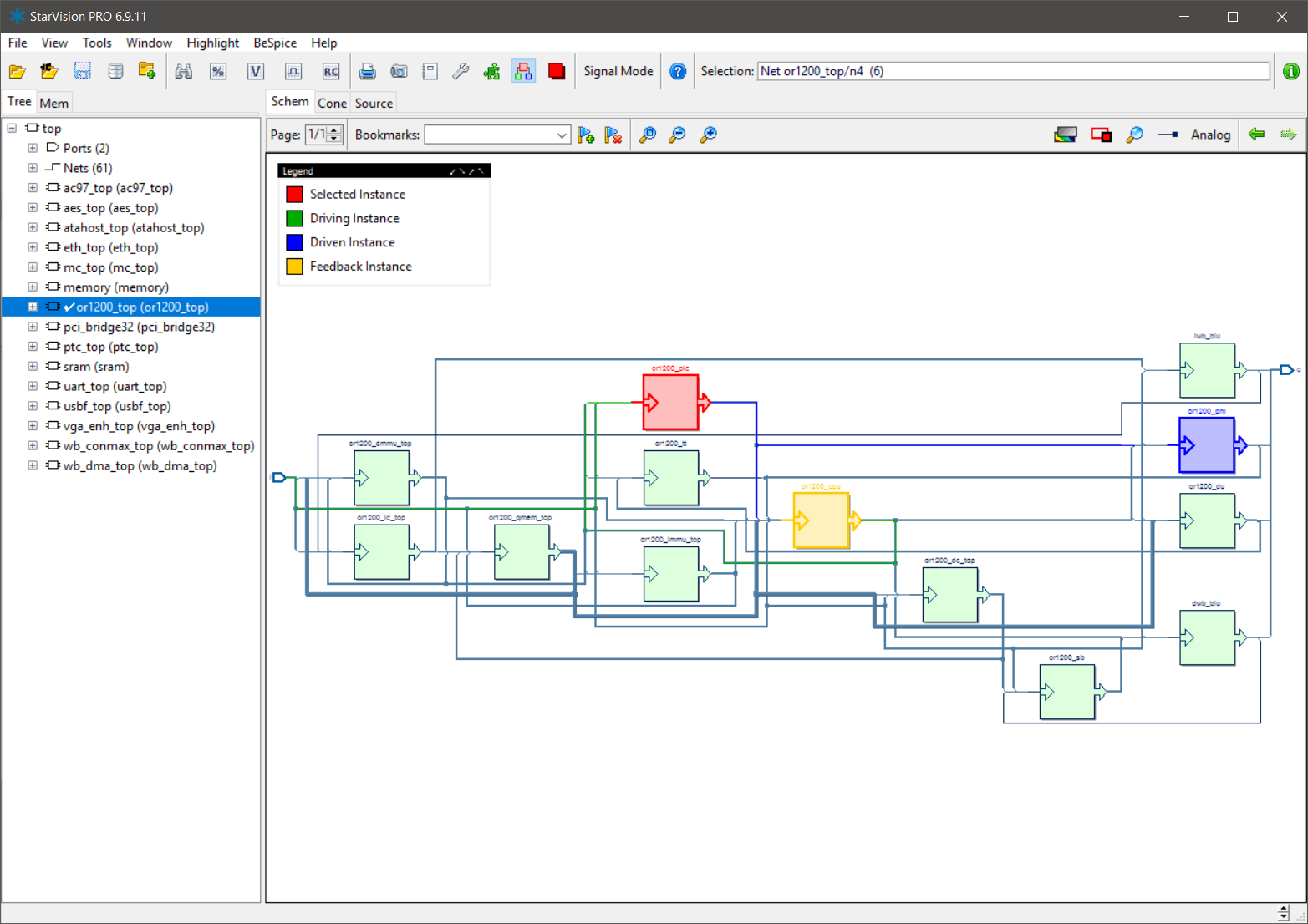Image resolution: width=1308 pixels, height=924 pixels.
Task: Open the Highlight menu
Action: [212, 43]
